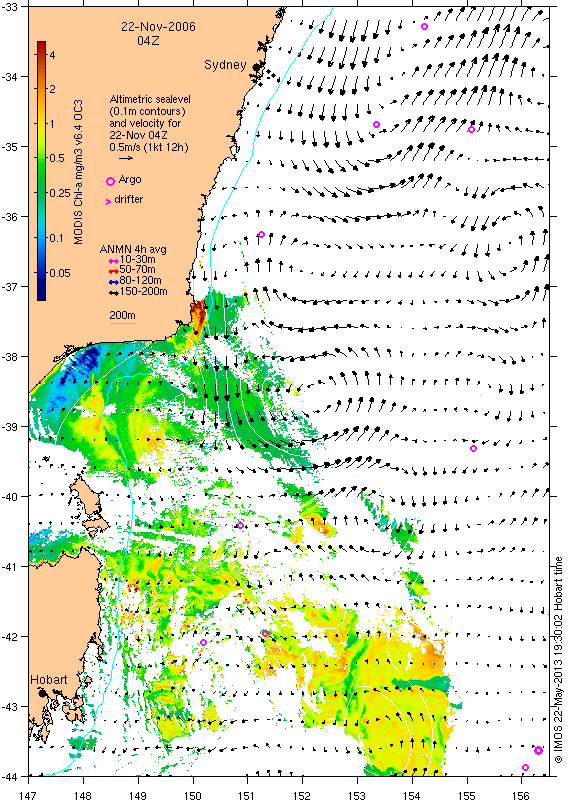This screenshot has height=800, width=570.
Task: Select the blue 80-120m arrow legend icon
Action: pyautogui.click(x=114, y=281)
